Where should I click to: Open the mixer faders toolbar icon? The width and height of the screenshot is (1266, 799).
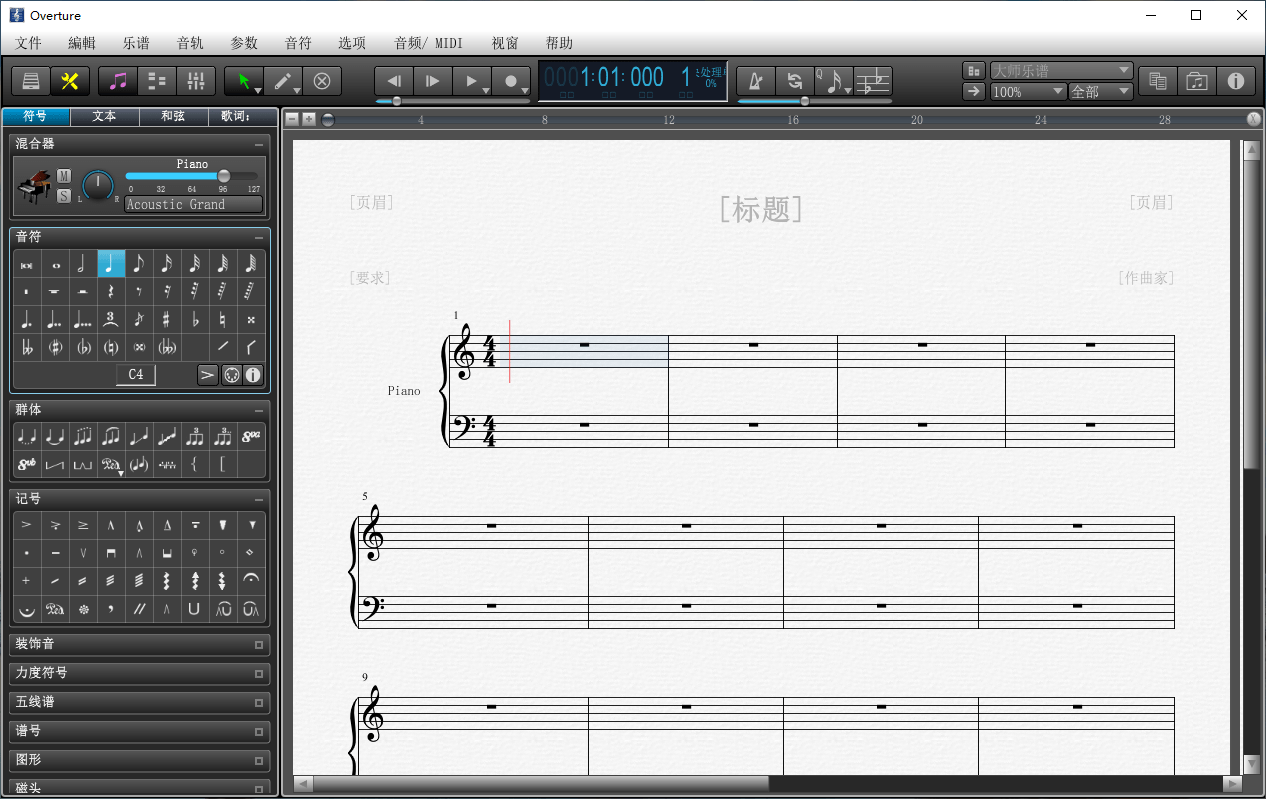pos(195,81)
